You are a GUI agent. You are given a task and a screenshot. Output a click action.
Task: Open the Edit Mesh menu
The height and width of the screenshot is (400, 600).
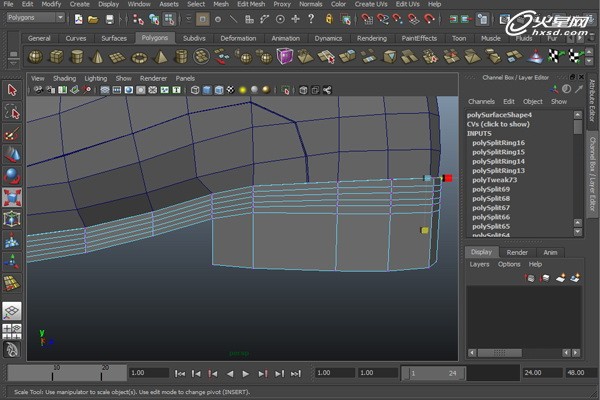click(250, 4)
